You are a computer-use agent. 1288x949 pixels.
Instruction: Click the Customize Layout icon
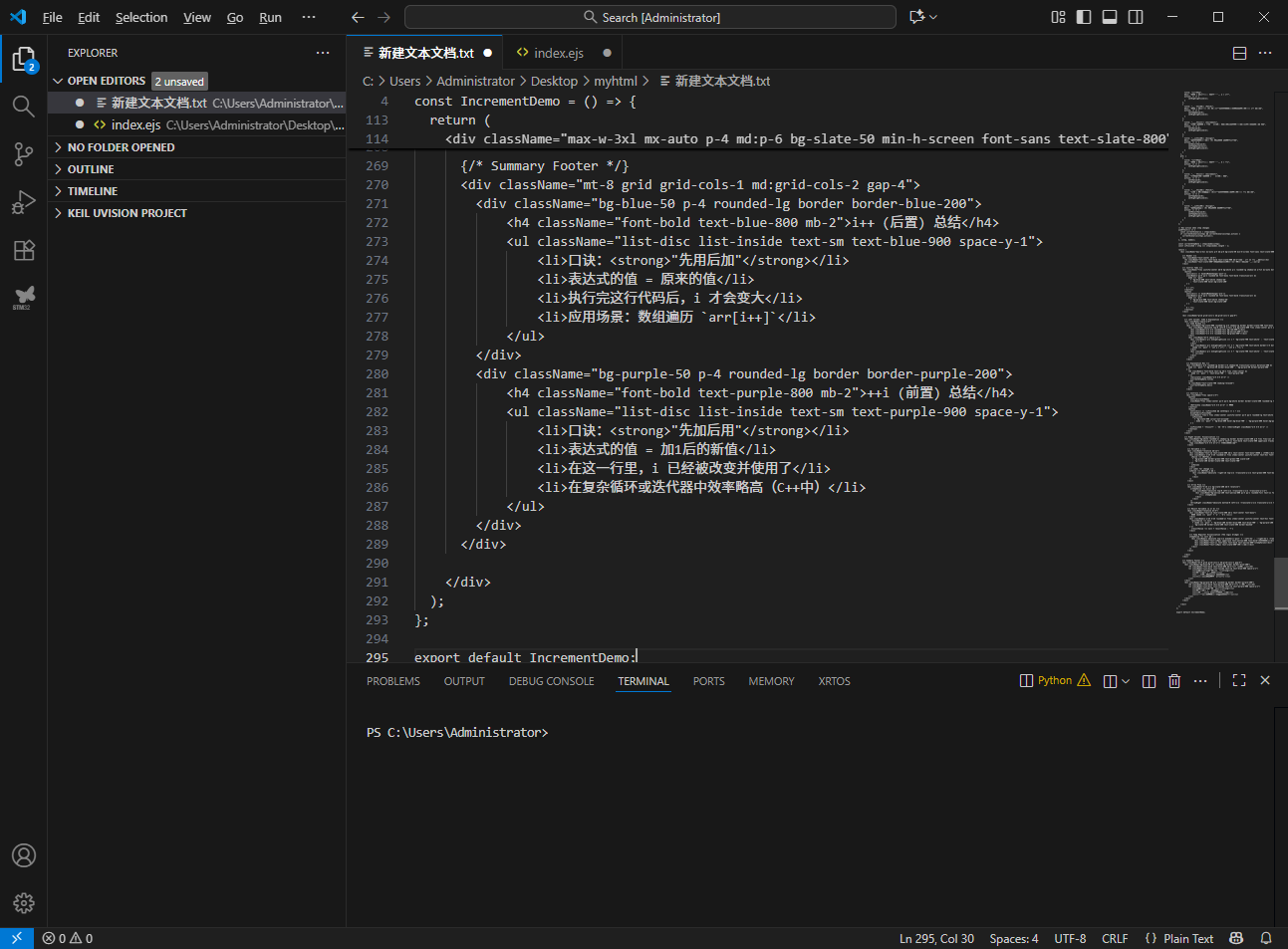[x=1058, y=17]
